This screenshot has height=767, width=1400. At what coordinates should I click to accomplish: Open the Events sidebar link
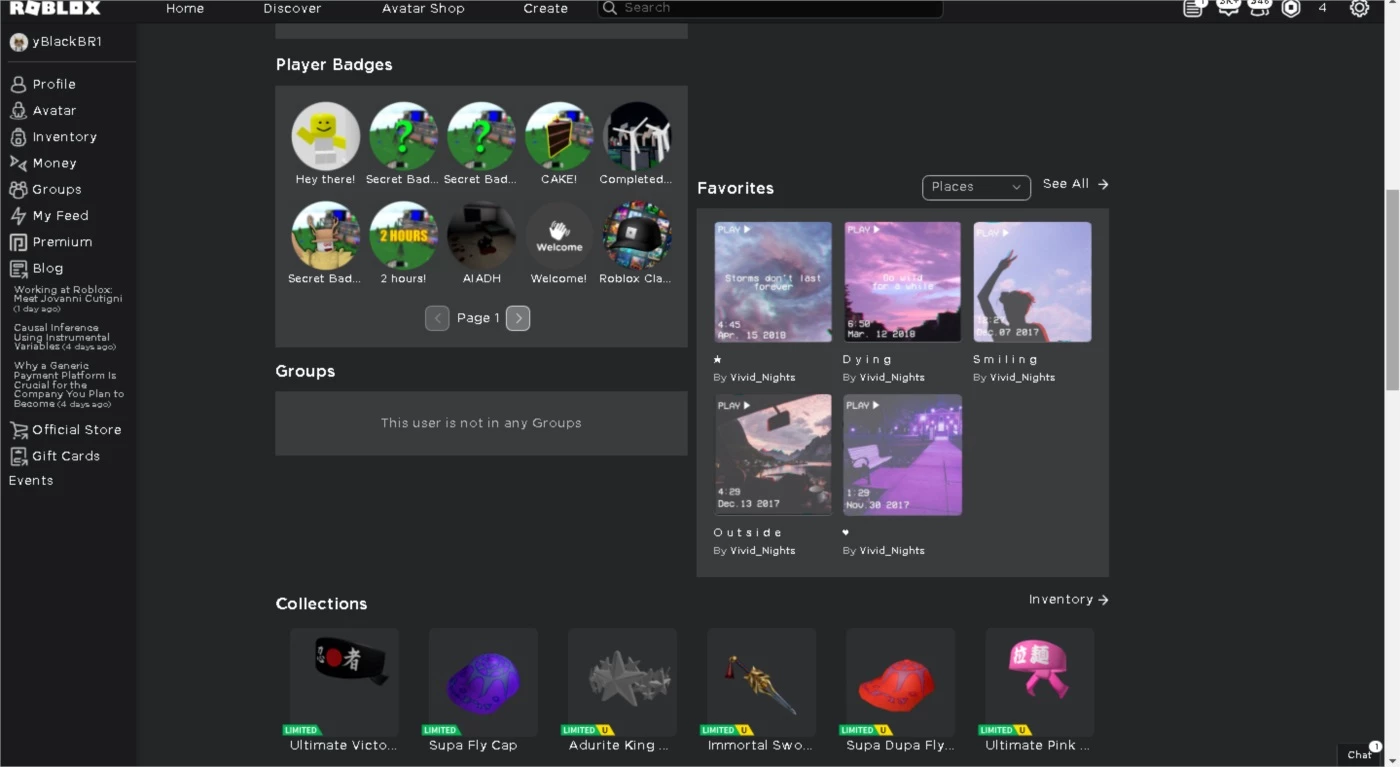(x=31, y=481)
